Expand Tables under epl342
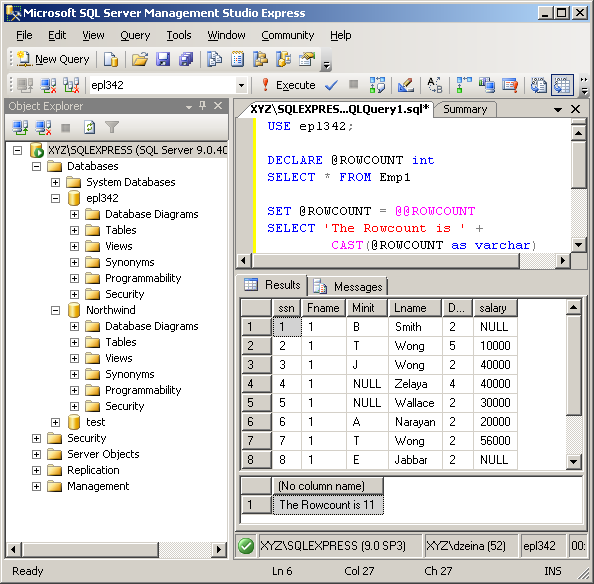 point(75,230)
